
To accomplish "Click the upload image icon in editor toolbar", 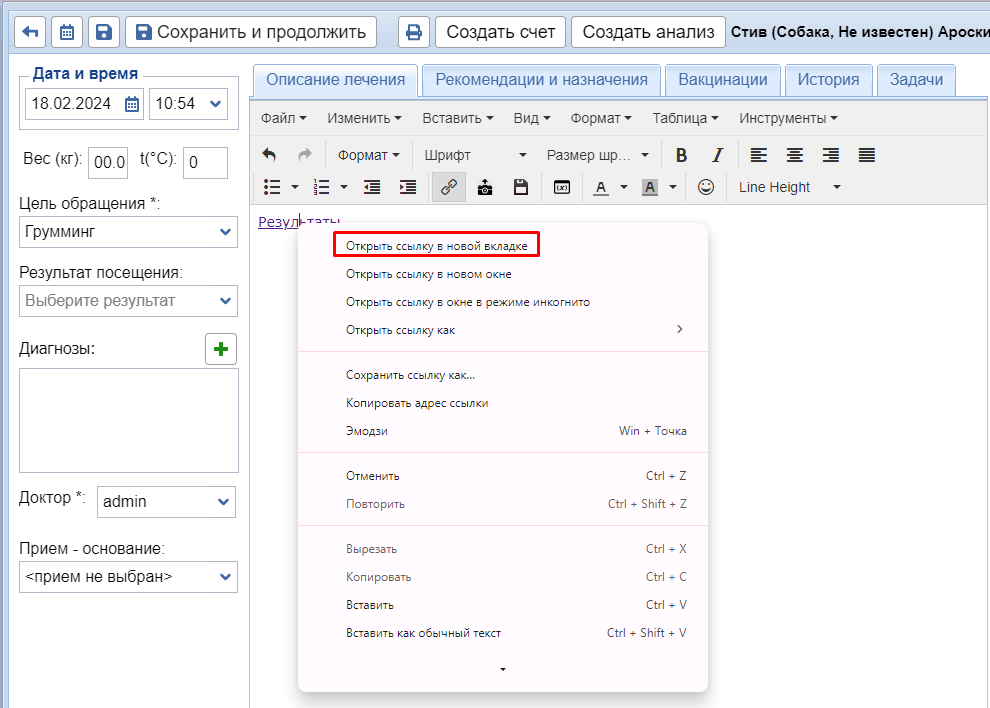I will pyautogui.click(x=485, y=187).
